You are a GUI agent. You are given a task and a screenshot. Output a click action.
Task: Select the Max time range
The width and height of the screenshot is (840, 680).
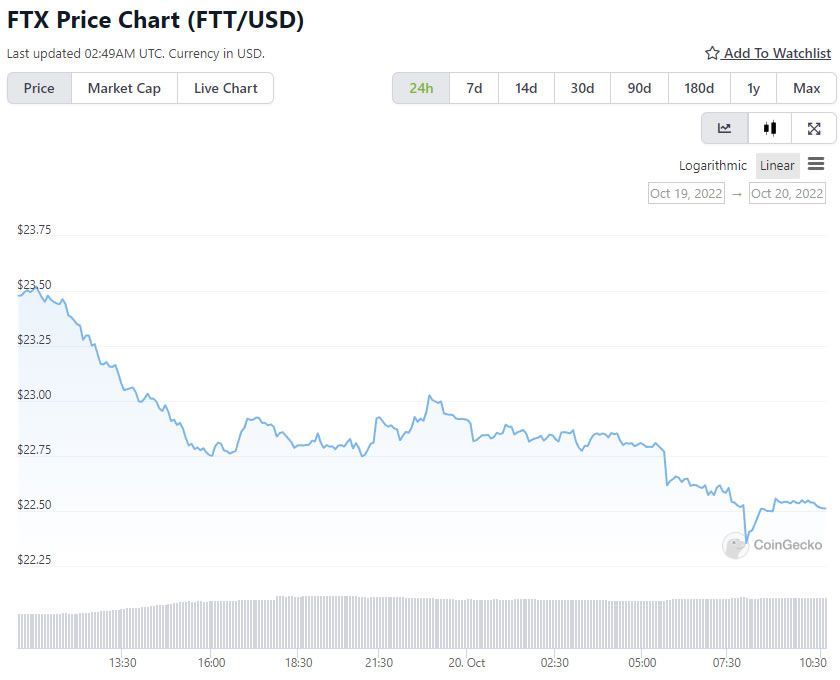pyautogui.click(x=806, y=88)
